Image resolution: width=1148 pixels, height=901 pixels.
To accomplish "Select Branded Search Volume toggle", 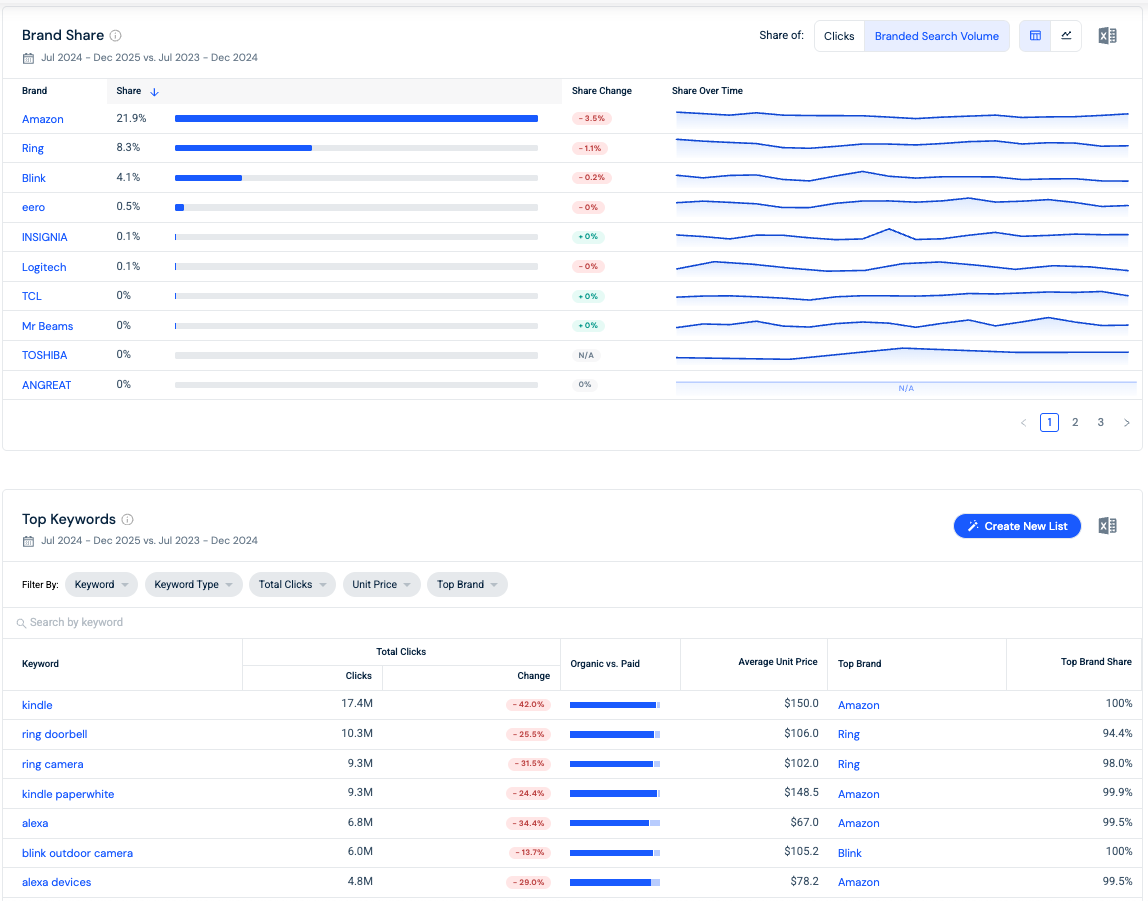I will pyautogui.click(x=936, y=36).
